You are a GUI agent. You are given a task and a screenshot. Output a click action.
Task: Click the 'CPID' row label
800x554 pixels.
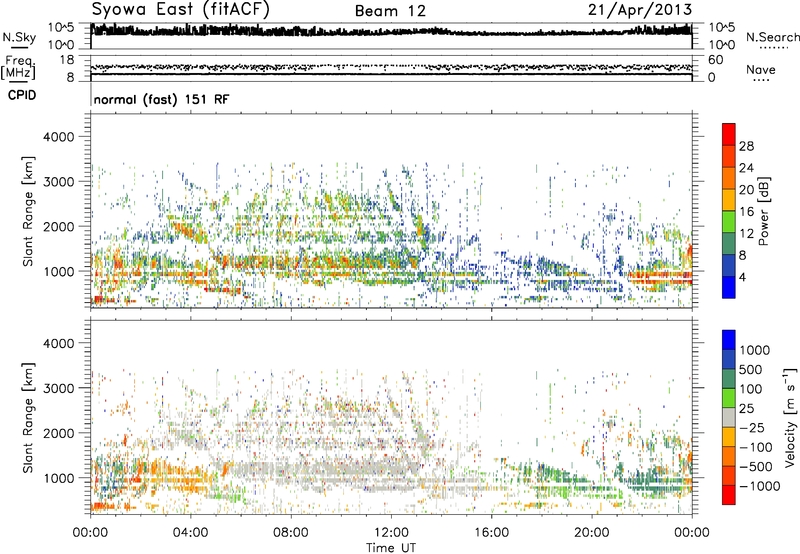(x=22, y=95)
